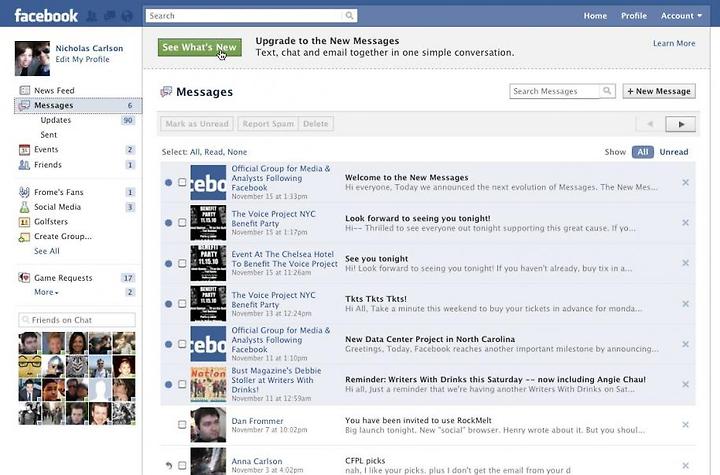Click the Social Media group flask icon

[24, 207]
